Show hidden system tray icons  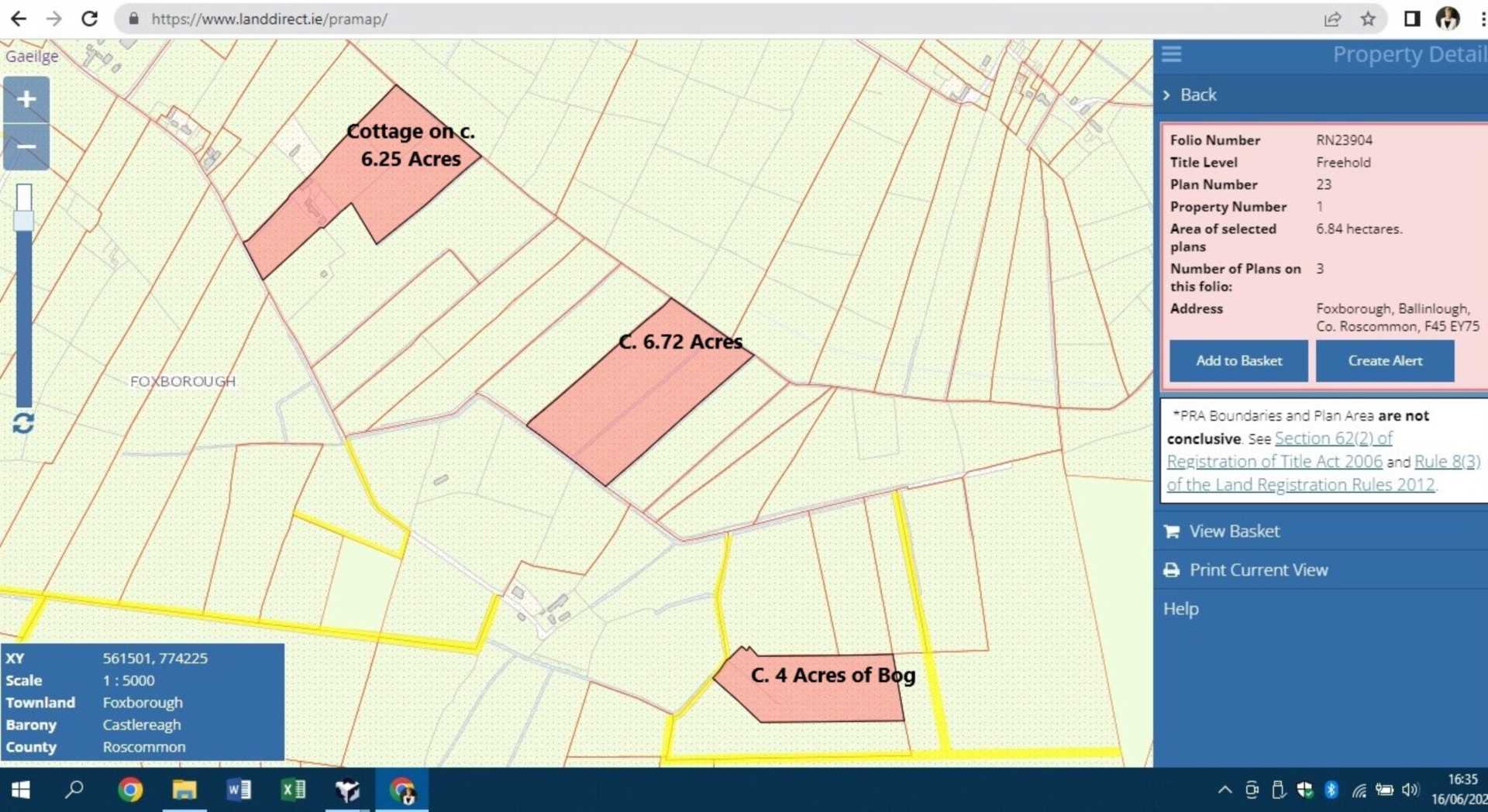coord(1224,790)
